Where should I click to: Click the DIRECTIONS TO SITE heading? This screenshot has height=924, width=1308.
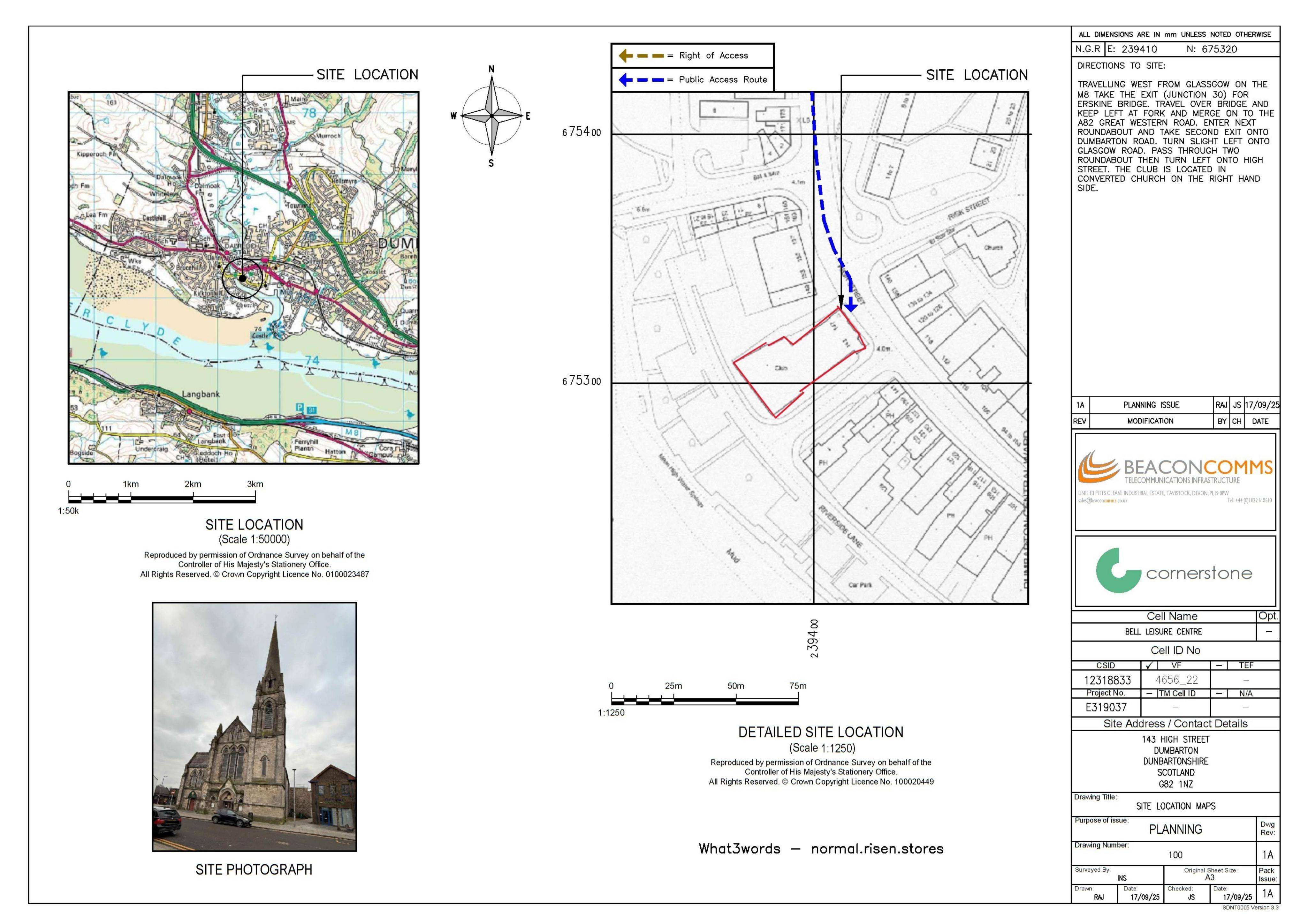[1121, 66]
